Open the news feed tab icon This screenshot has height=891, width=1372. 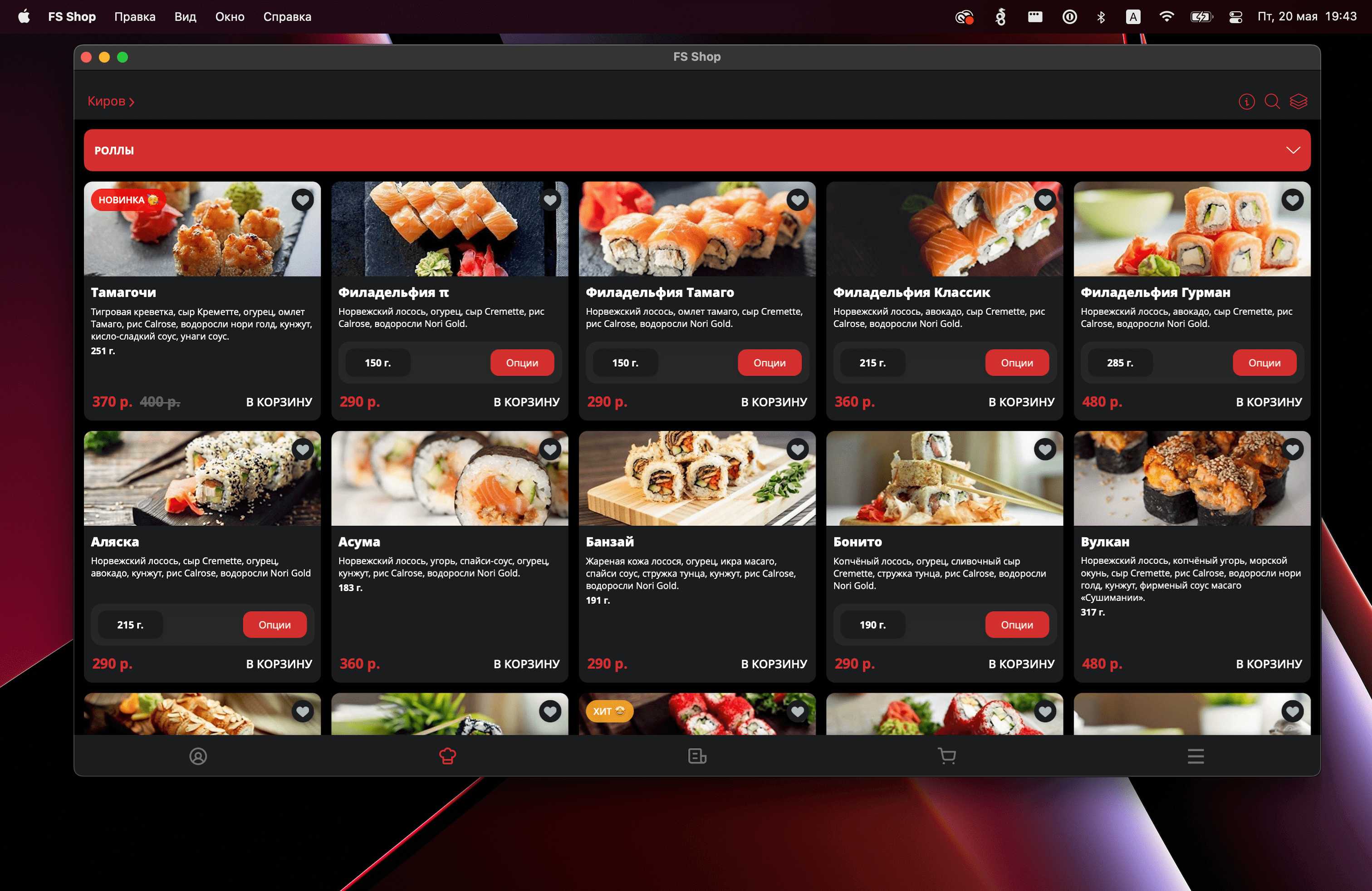coord(697,756)
